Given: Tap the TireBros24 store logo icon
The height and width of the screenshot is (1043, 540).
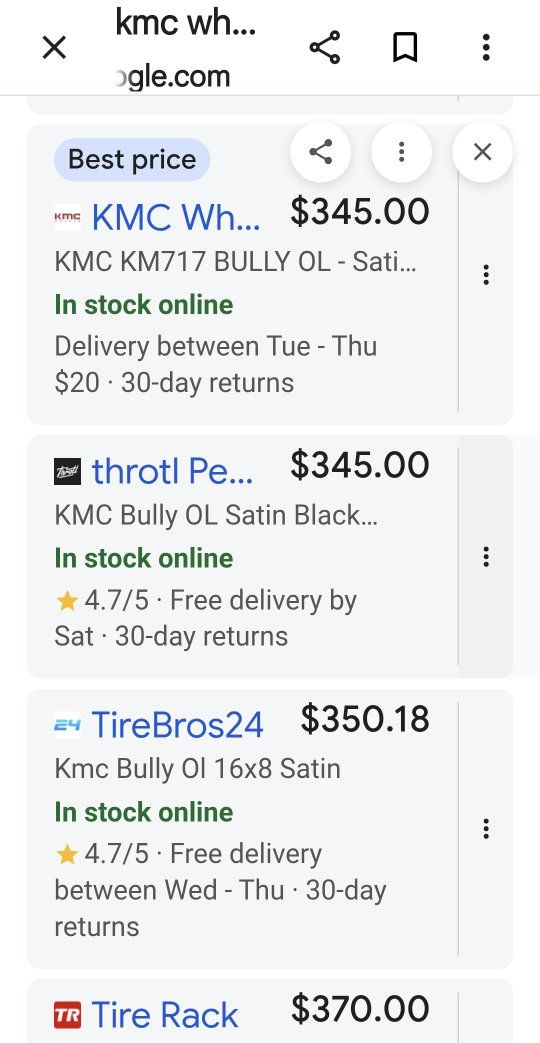Looking at the screenshot, I should (67, 725).
